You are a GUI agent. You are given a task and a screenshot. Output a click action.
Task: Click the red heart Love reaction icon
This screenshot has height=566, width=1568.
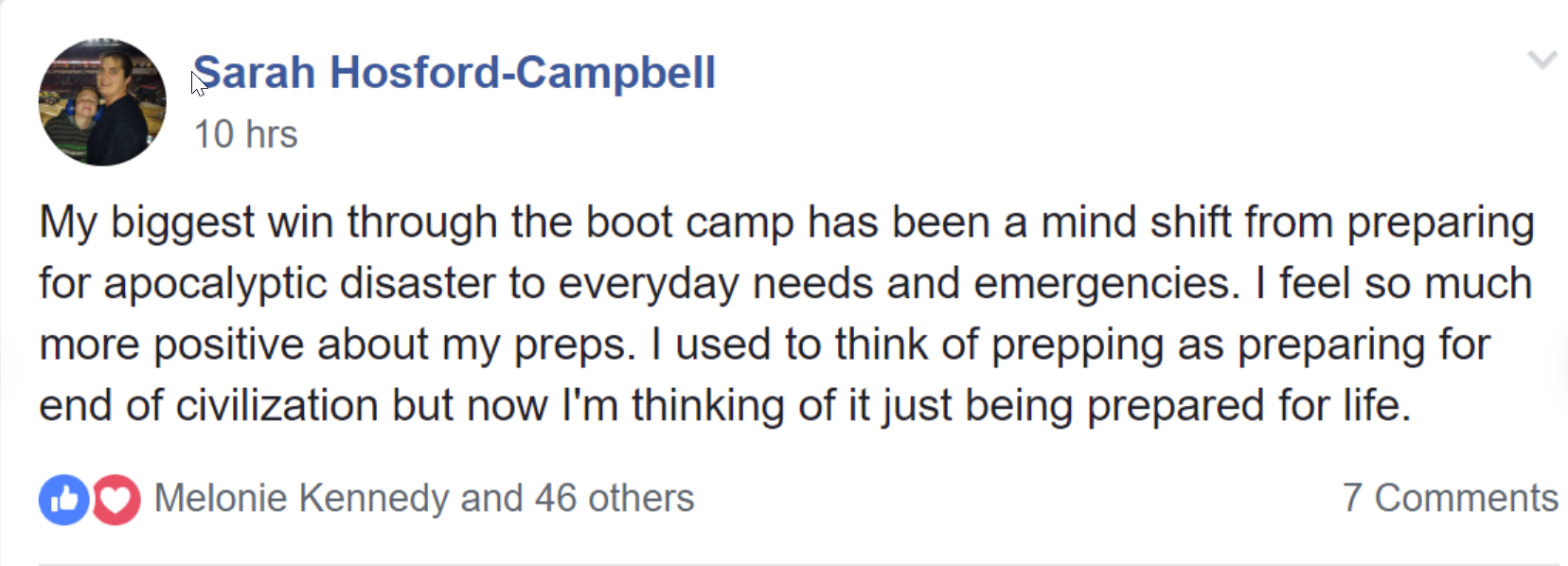click(x=116, y=499)
